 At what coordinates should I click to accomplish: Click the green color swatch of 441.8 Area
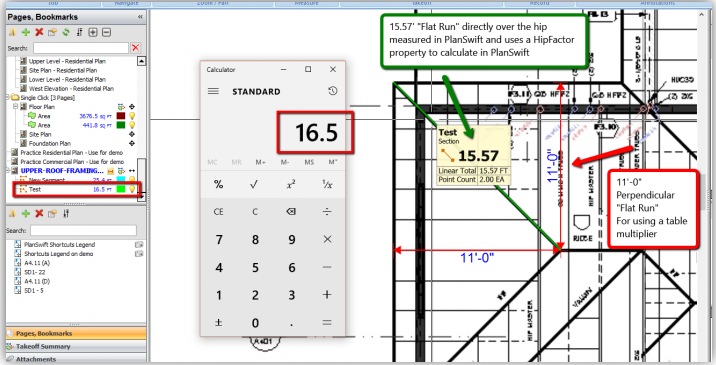[121, 125]
